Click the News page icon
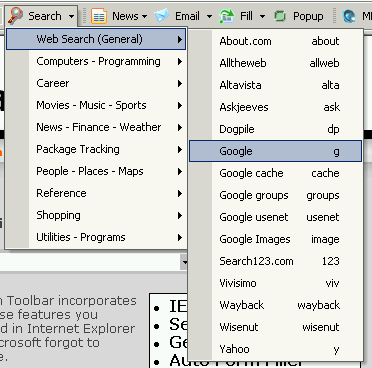This screenshot has width=372, height=368. 99,16
